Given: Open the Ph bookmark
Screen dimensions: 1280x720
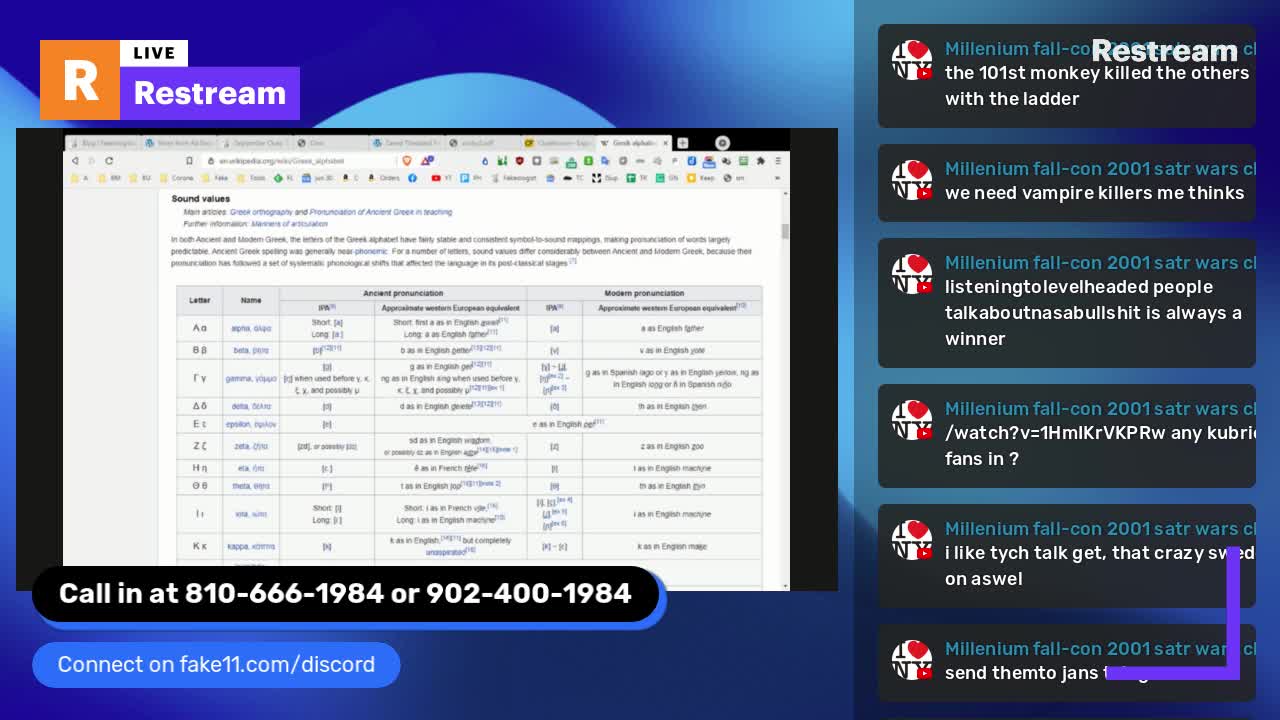Looking at the screenshot, I should [472, 178].
